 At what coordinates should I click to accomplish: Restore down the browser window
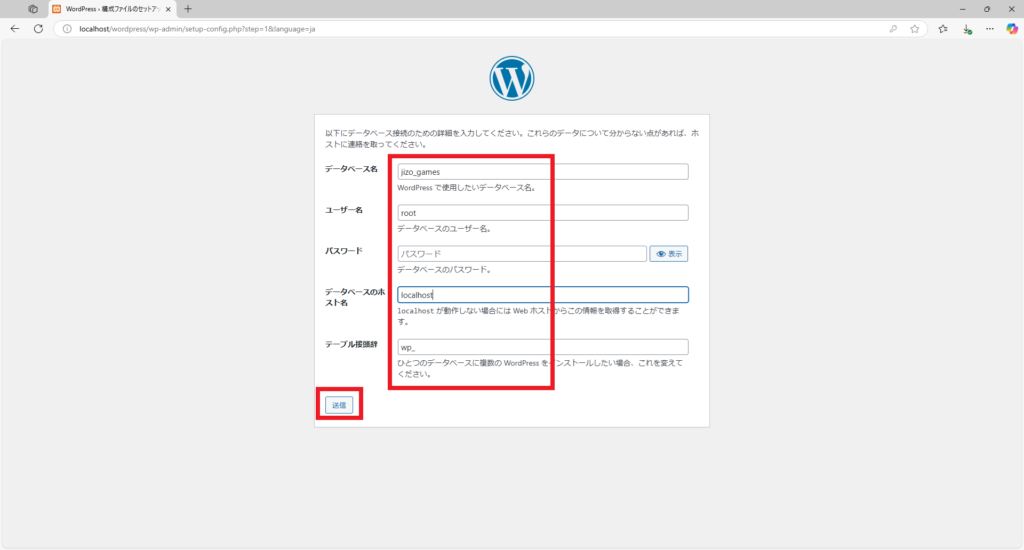point(987,9)
